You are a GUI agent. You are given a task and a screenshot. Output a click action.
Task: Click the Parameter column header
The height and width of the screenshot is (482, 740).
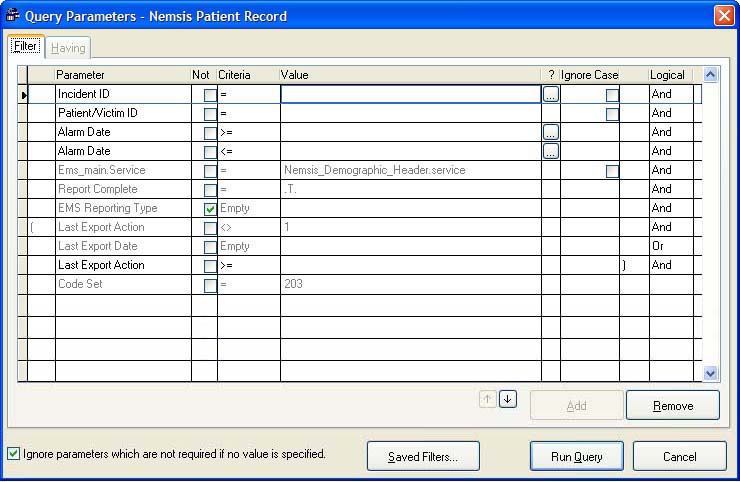[x=123, y=75]
